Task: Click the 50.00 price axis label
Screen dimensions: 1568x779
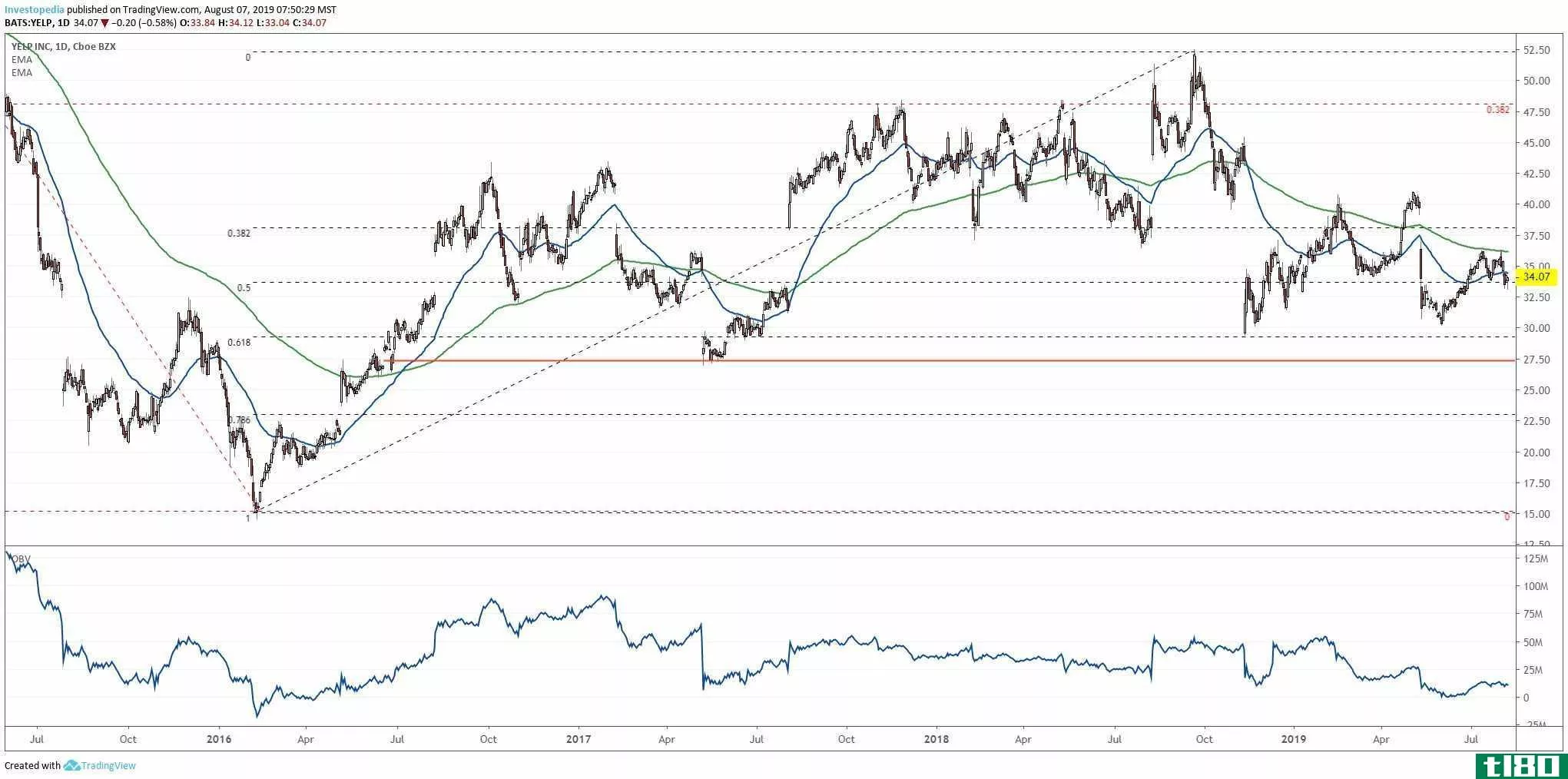Action: tap(1536, 81)
